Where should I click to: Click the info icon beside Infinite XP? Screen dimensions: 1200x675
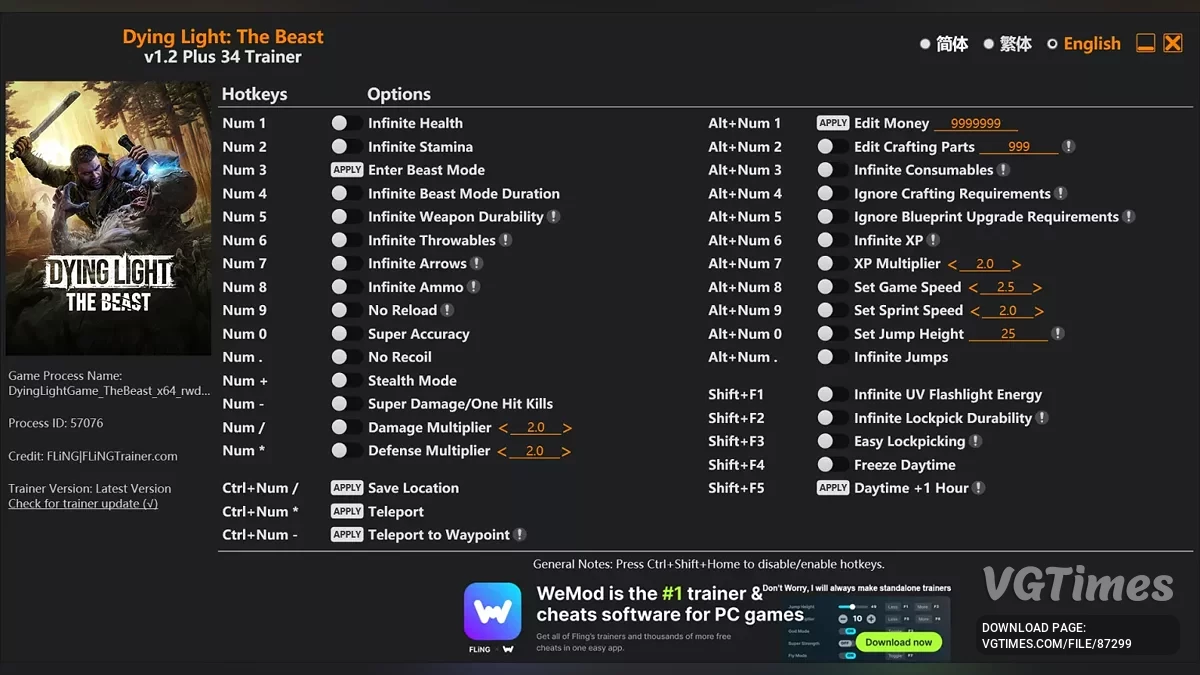(933, 240)
